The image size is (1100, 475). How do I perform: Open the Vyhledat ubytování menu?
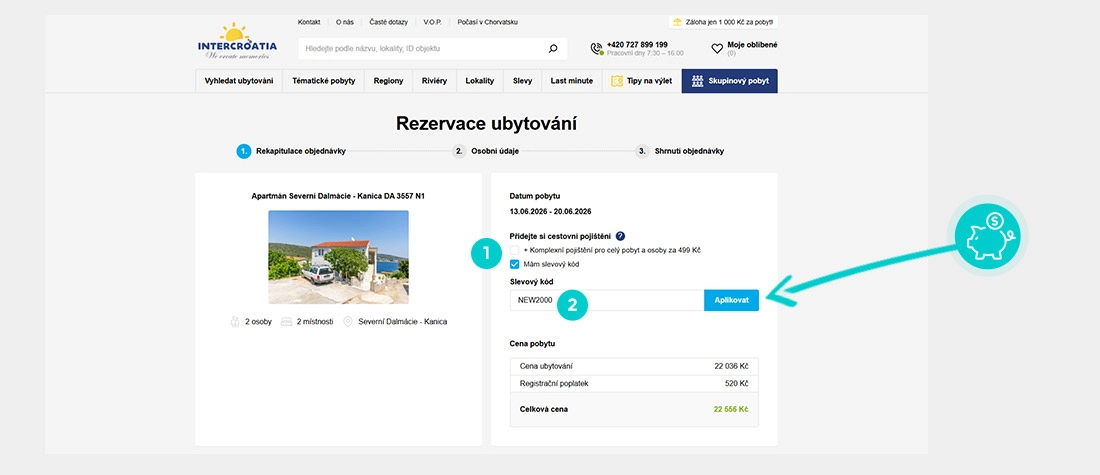click(x=239, y=81)
